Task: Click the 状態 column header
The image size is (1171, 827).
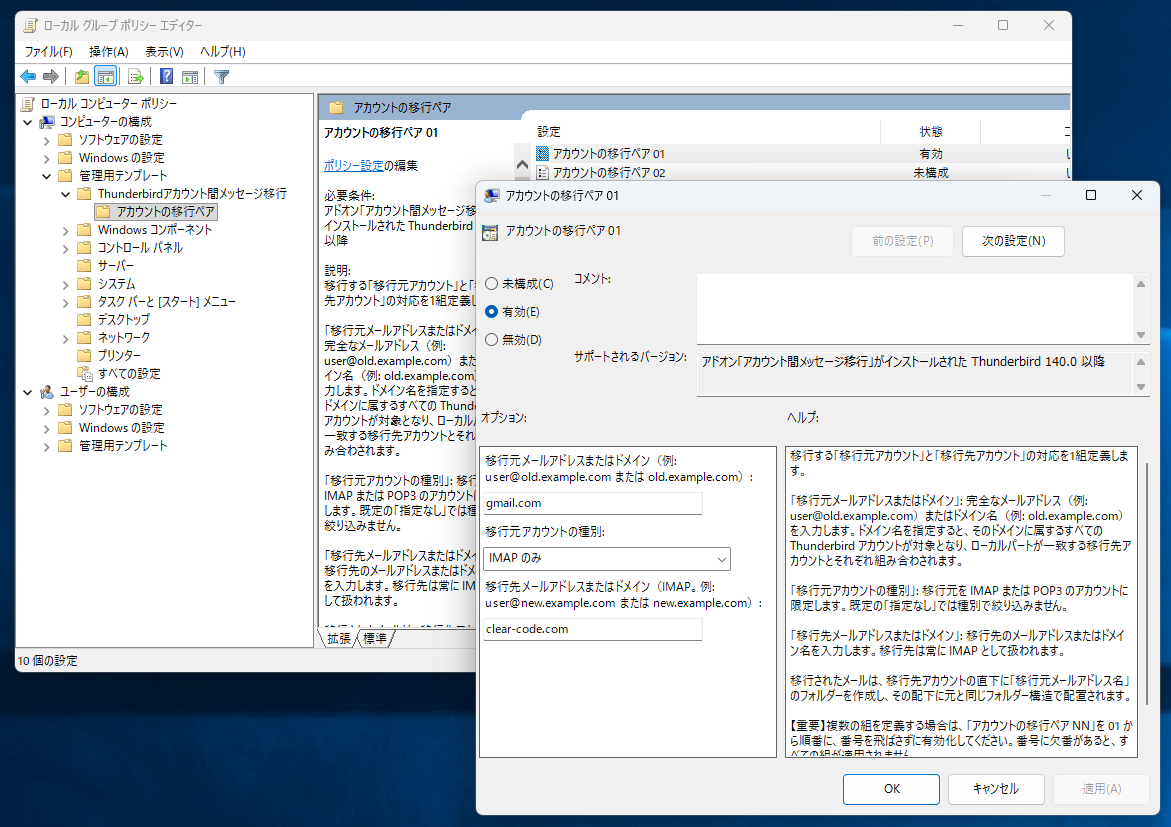Action: [x=931, y=131]
